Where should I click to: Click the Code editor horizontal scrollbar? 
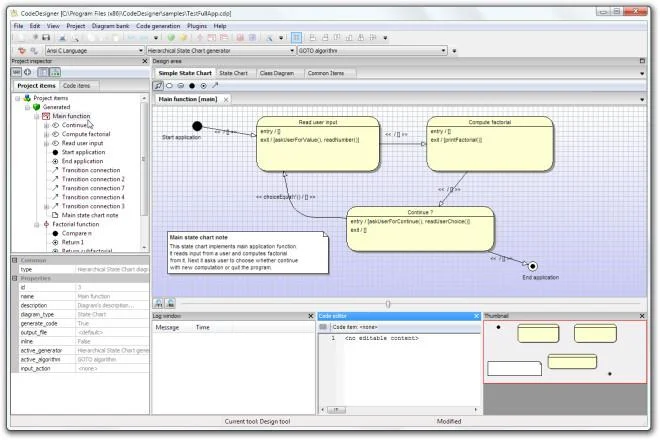coord(399,410)
